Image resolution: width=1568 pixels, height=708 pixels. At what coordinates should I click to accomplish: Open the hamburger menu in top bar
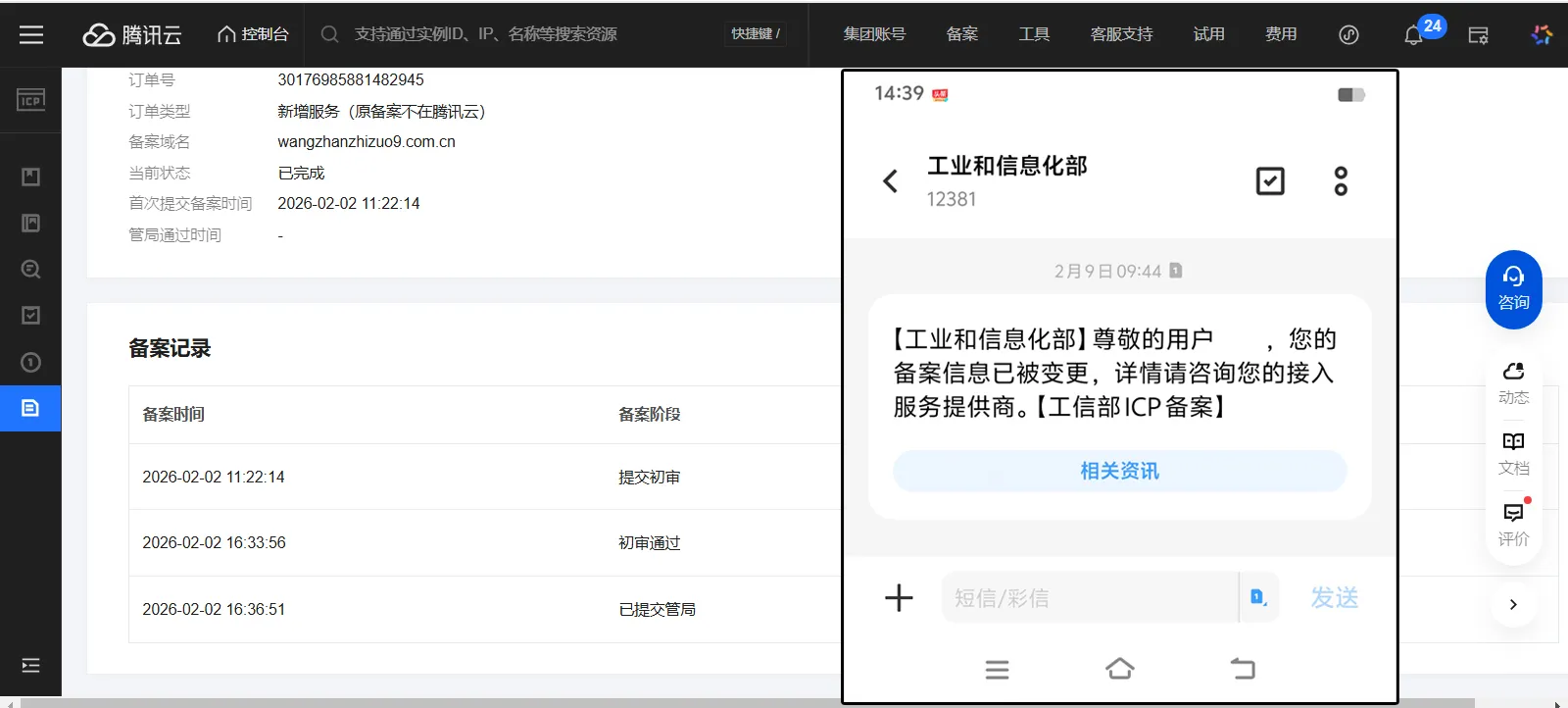[x=31, y=34]
